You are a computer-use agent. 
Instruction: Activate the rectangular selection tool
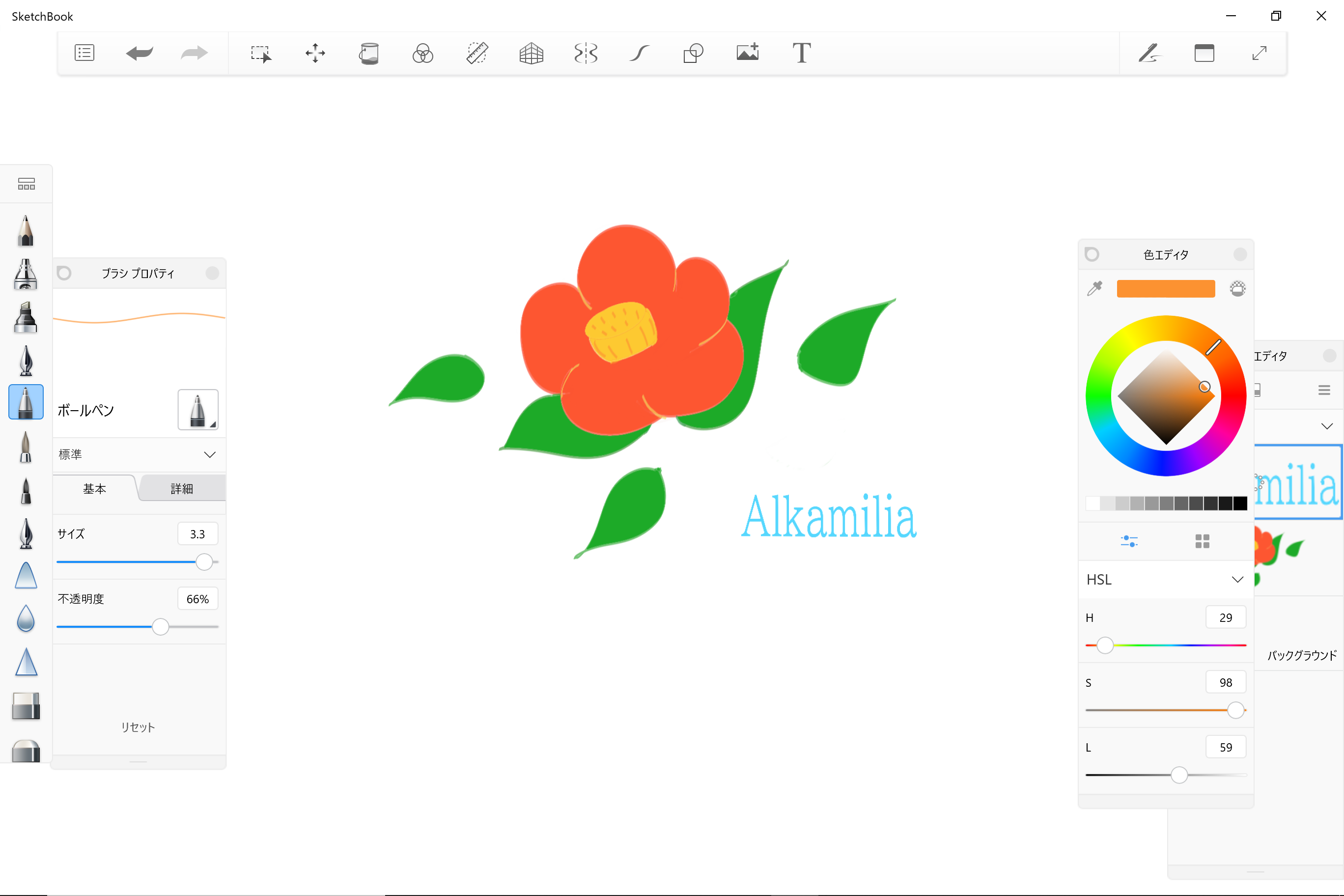[x=260, y=53]
